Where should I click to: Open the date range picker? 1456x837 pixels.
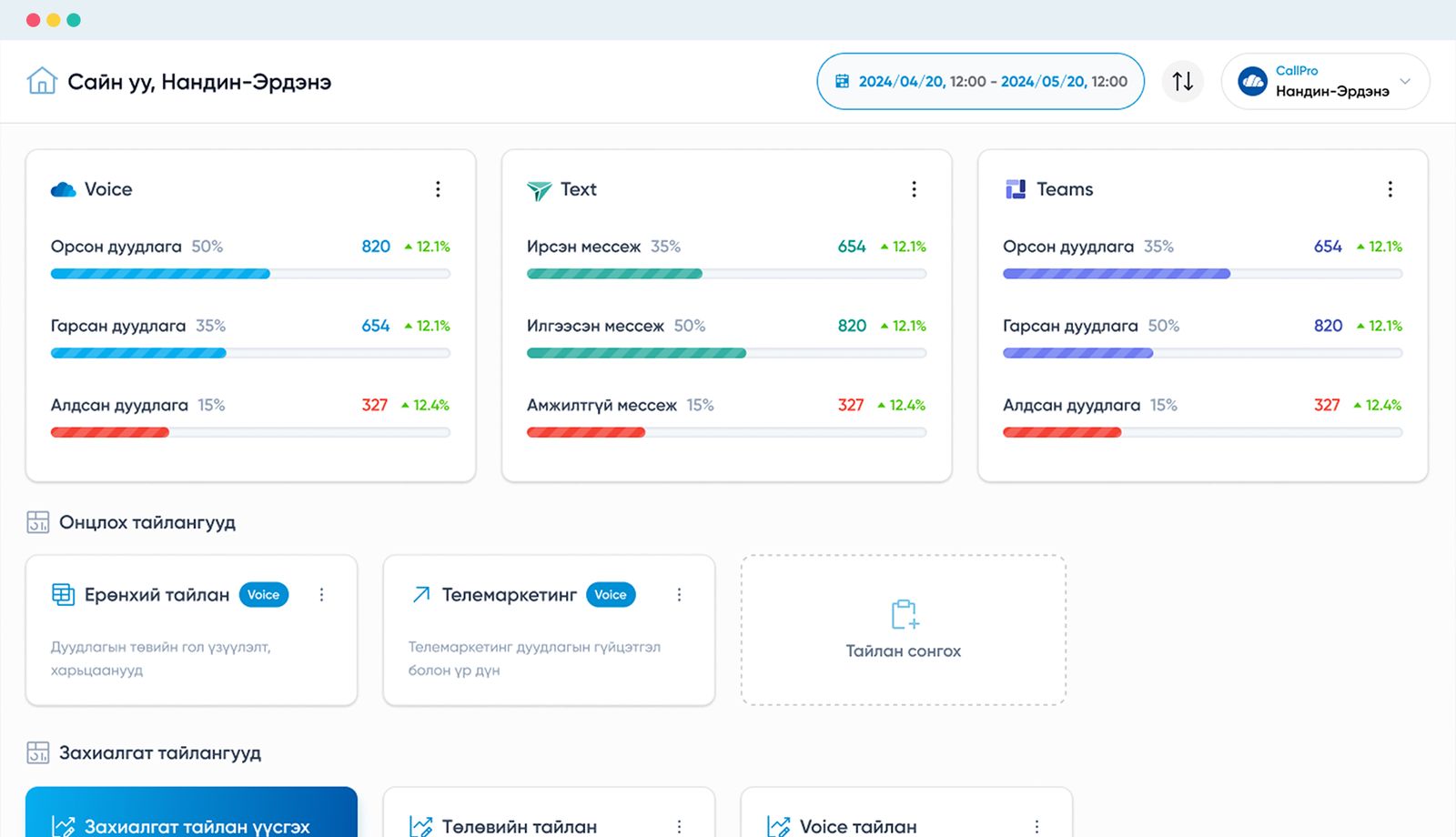pyautogui.click(x=980, y=81)
